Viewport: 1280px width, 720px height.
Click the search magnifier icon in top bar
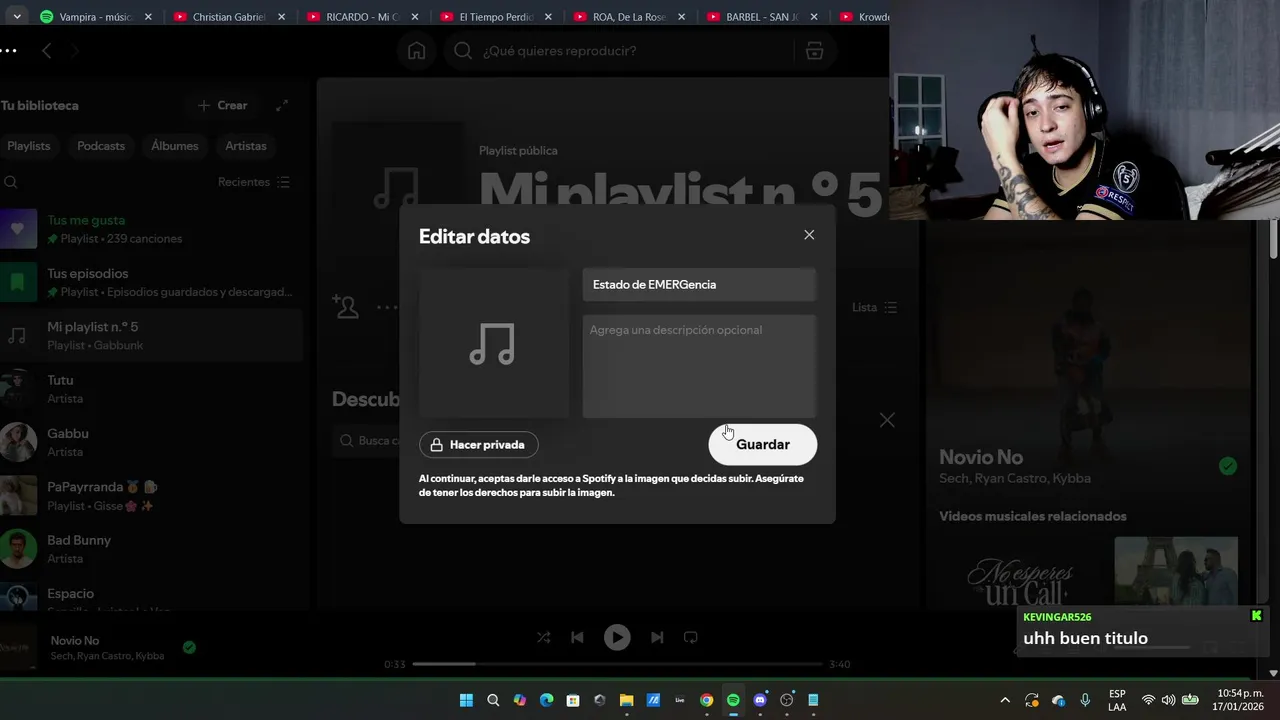(x=463, y=51)
